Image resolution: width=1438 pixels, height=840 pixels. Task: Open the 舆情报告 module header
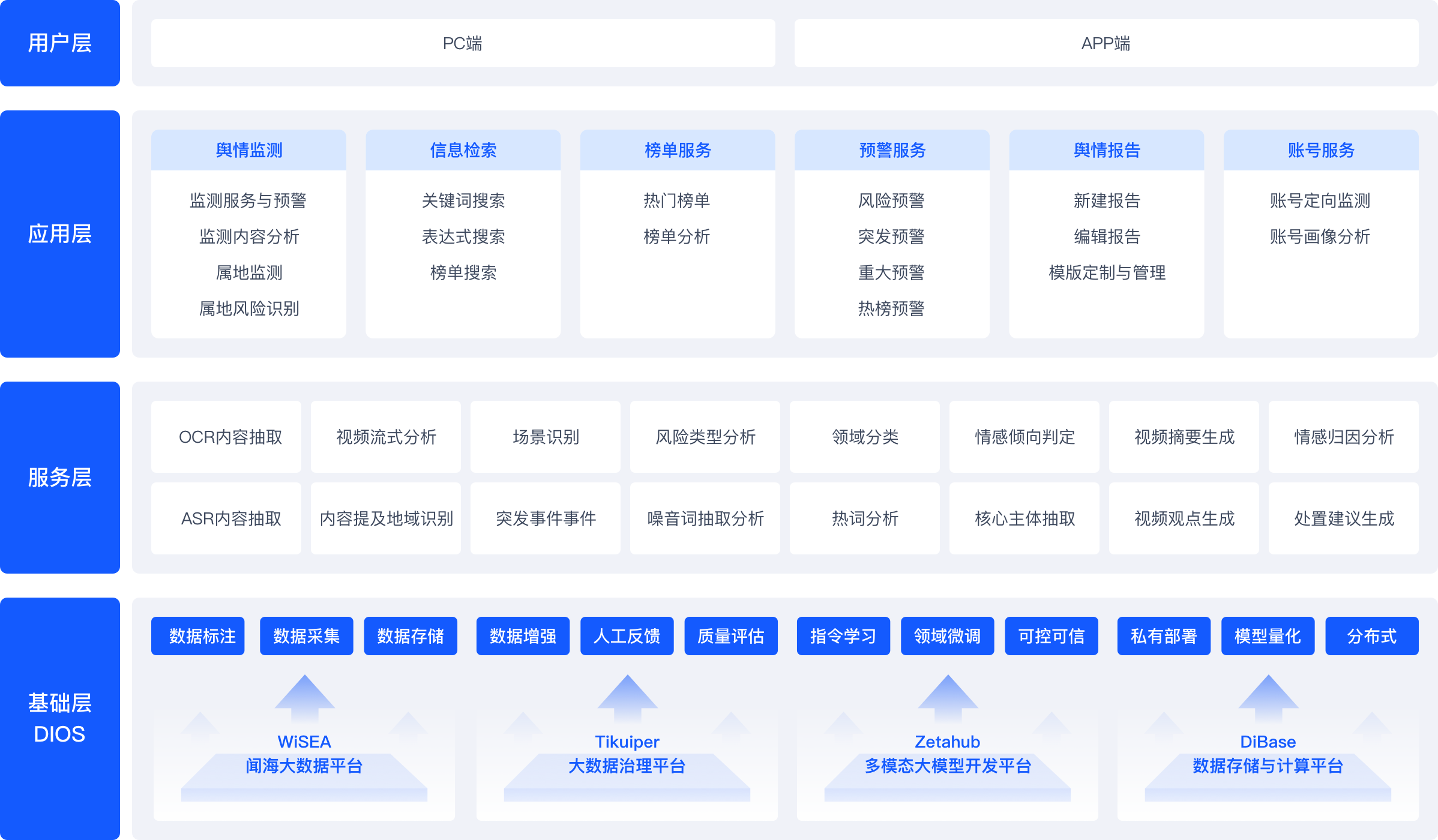point(1107,150)
